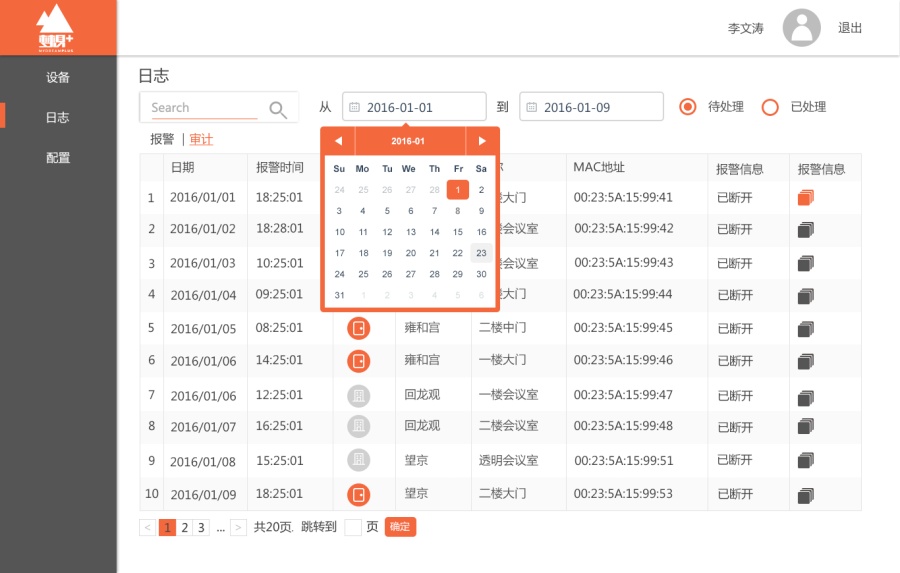This screenshot has width=900, height=573.
Task: Go to next month in calendar
Action: (x=482, y=141)
